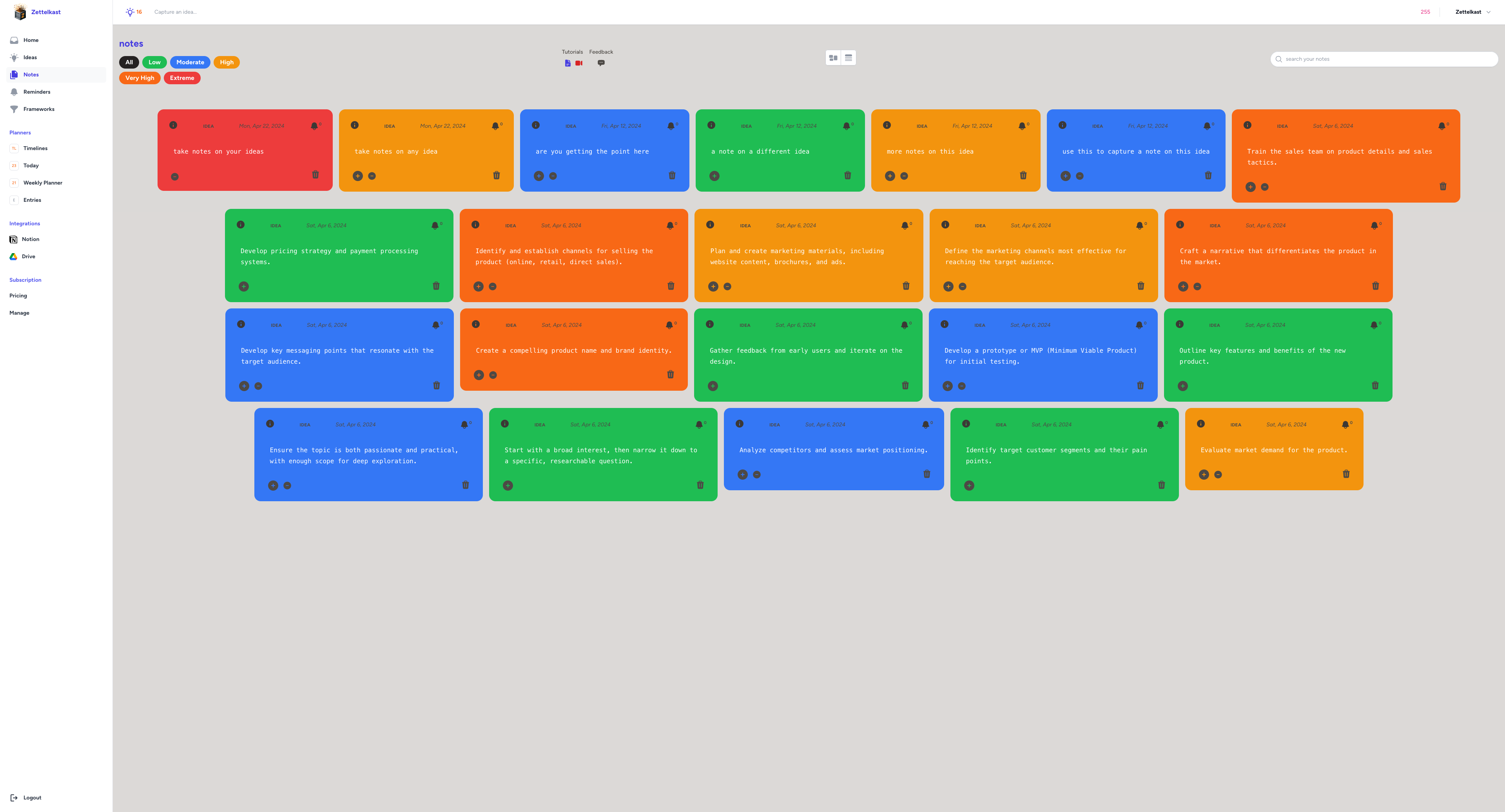
Task: Open the tutorial video icon
Action: pyautogui.click(x=579, y=63)
